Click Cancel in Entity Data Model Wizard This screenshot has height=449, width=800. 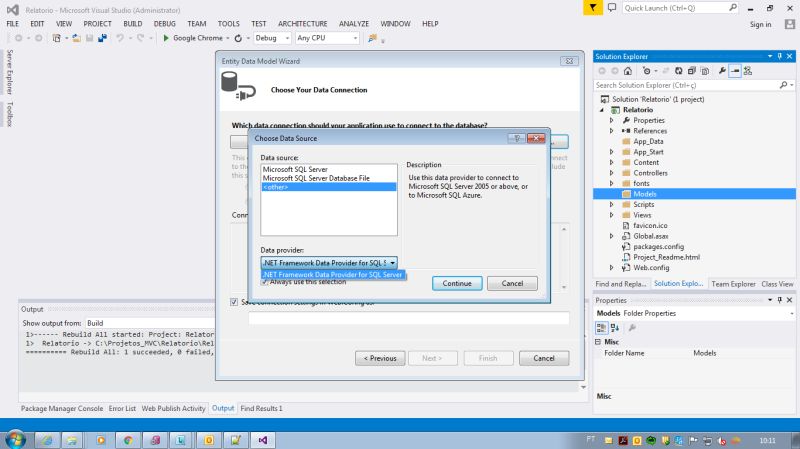pos(544,358)
